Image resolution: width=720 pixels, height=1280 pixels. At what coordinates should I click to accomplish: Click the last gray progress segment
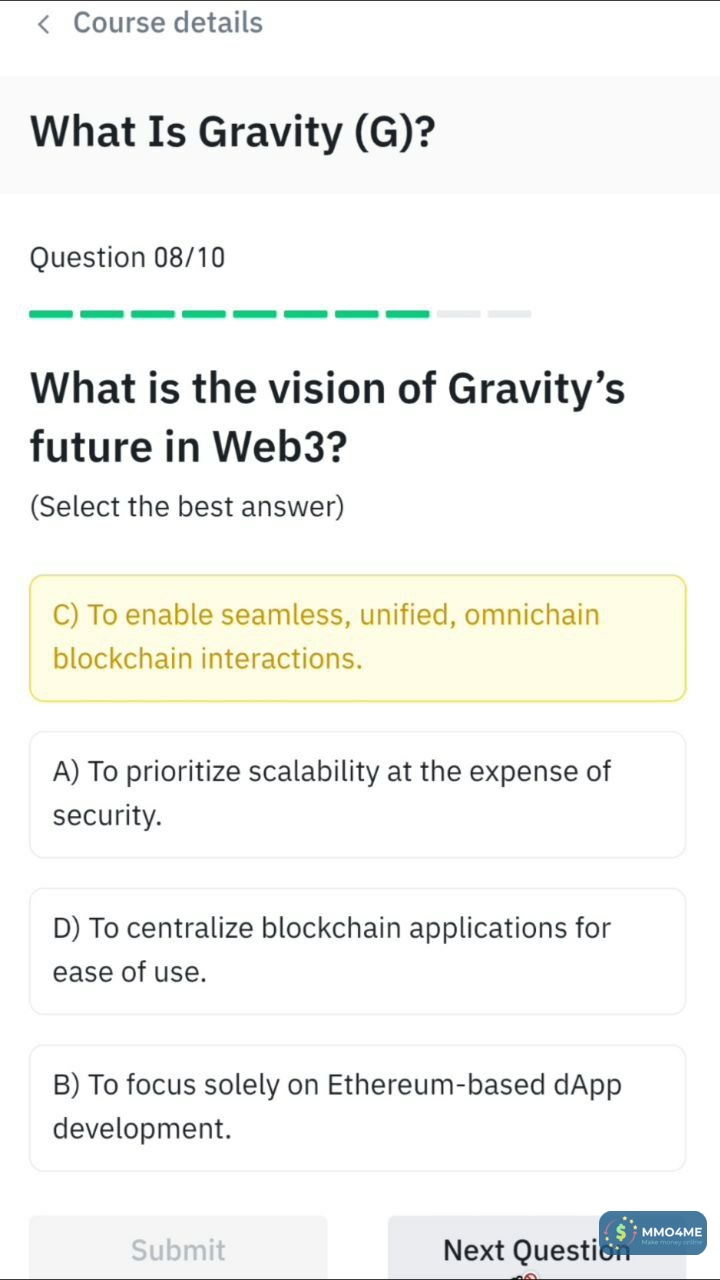point(510,314)
